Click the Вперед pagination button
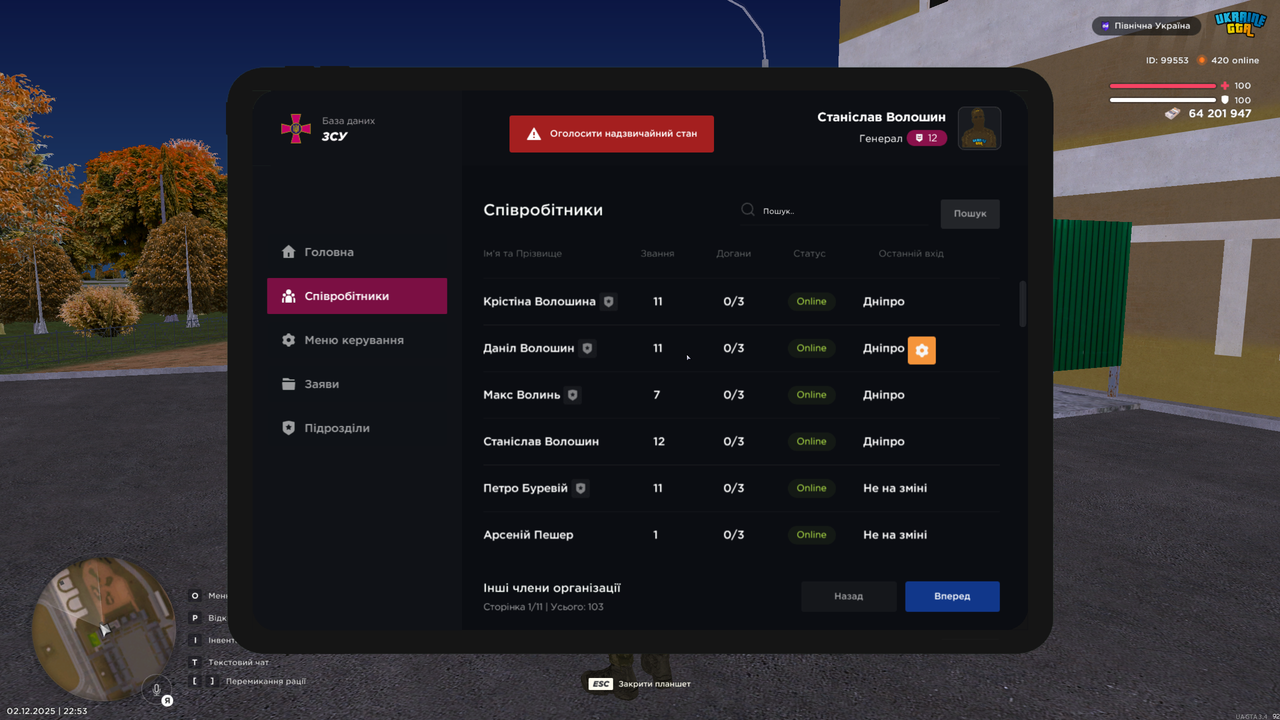Viewport: 1280px width, 720px height. pos(952,596)
